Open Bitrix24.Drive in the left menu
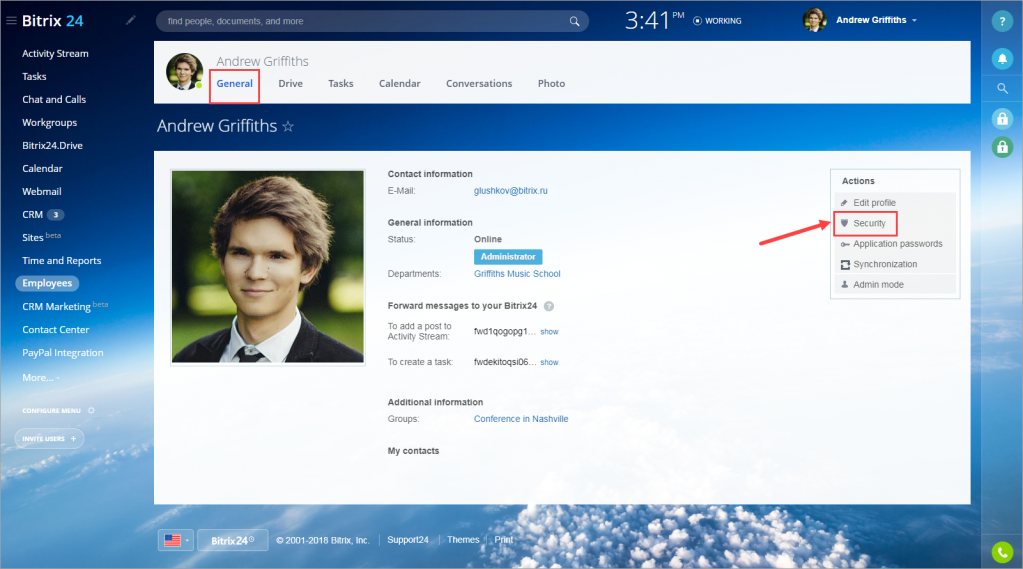1023x569 pixels. (52, 146)
